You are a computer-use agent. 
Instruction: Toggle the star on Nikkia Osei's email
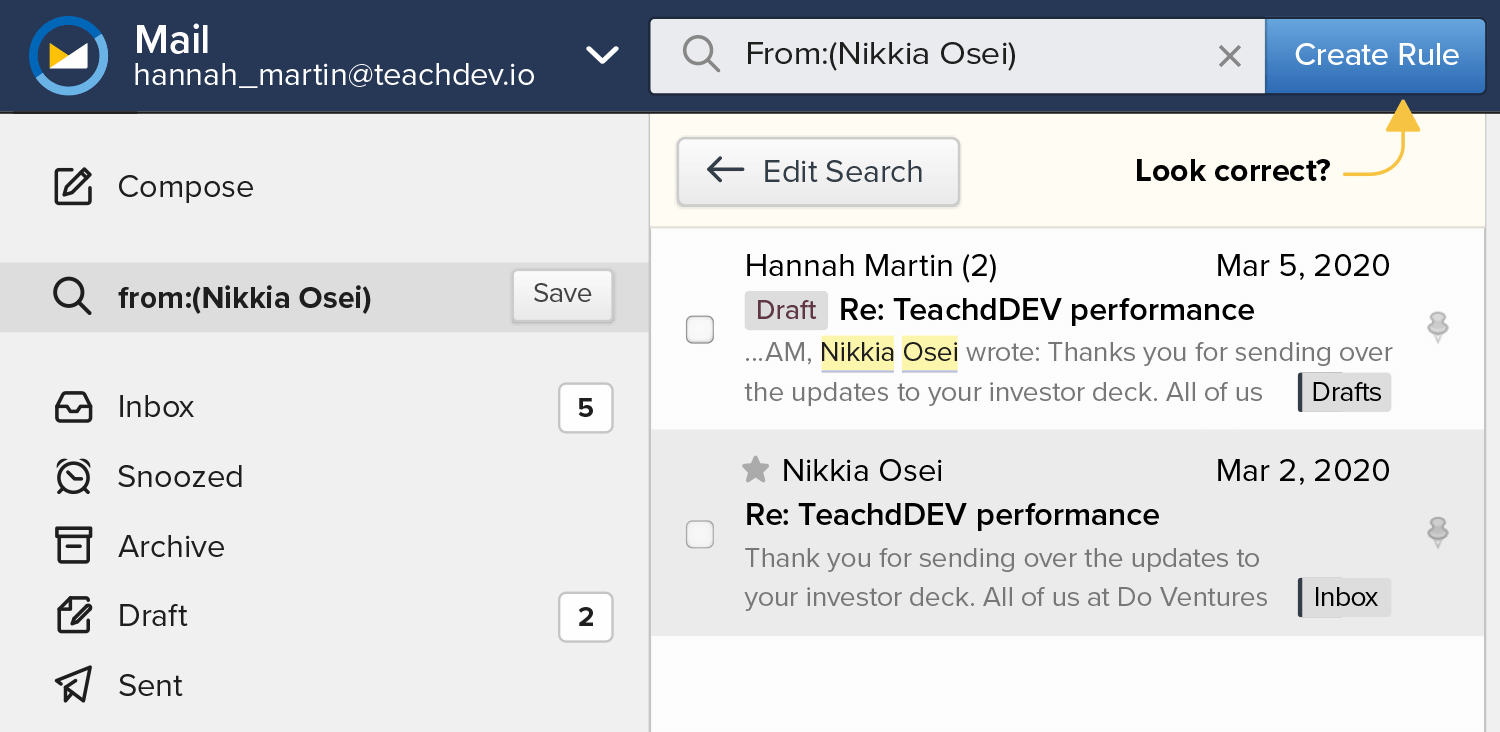click(x=756, y=469)
